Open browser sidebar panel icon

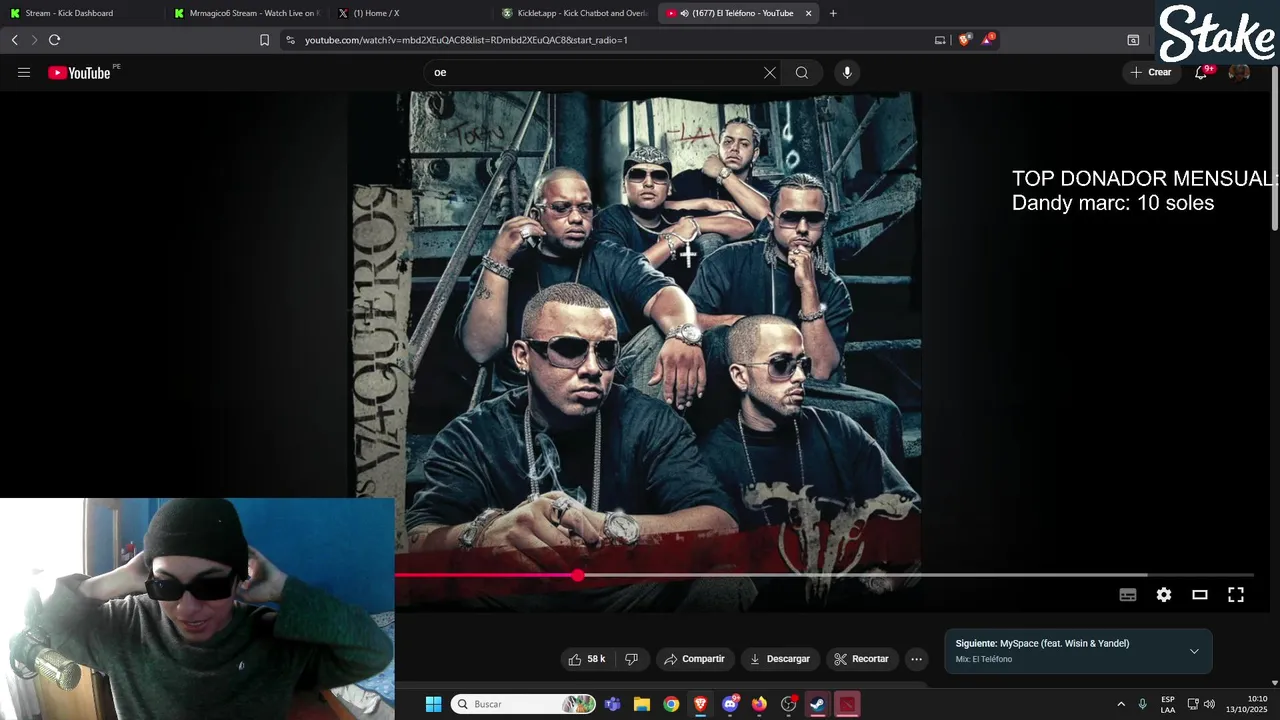[x=1133, y=40]
